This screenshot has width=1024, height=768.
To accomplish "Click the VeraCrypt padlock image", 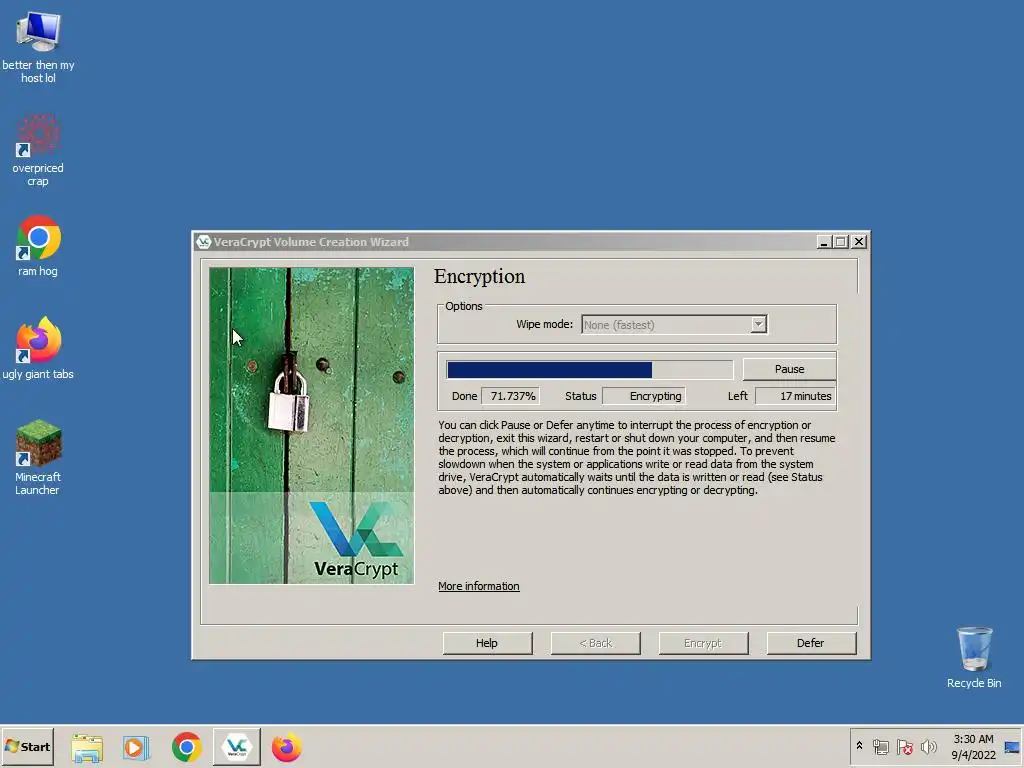I will point(312,425).
